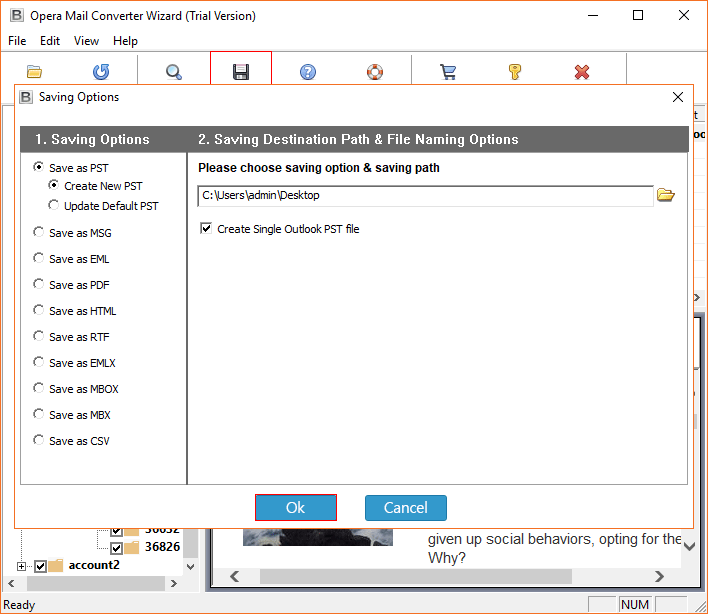Select Save as EMLX format

tap(39, 362)
